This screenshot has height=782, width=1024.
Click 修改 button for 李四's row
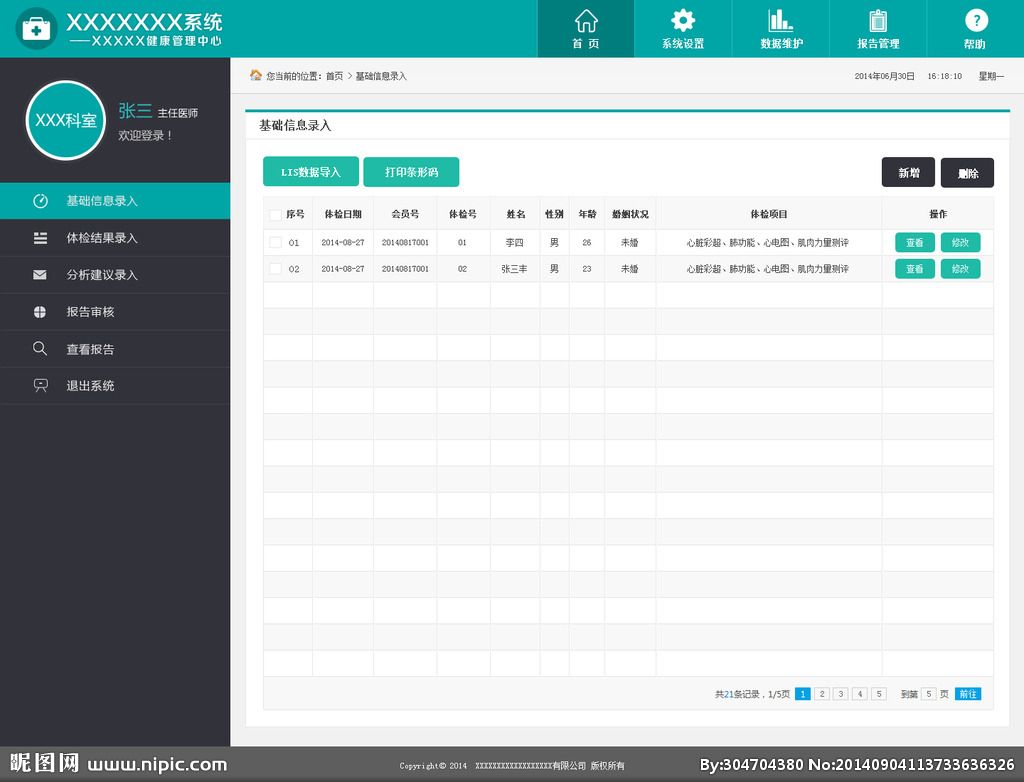coord(960,242)
